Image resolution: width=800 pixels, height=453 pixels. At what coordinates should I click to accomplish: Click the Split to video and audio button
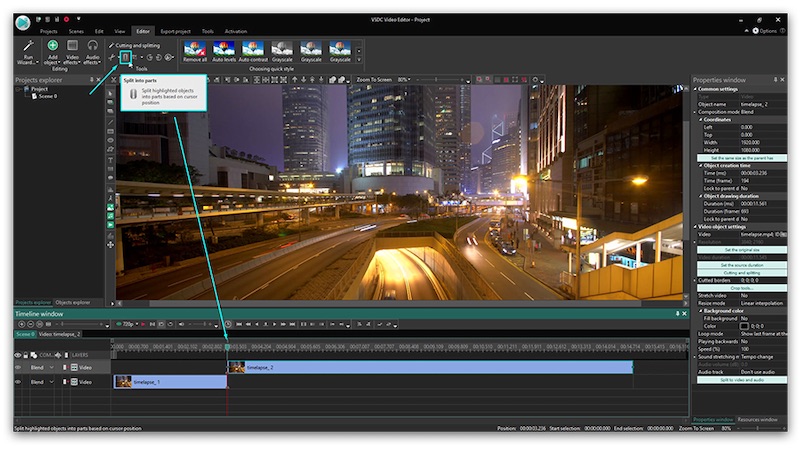[742, 380]
